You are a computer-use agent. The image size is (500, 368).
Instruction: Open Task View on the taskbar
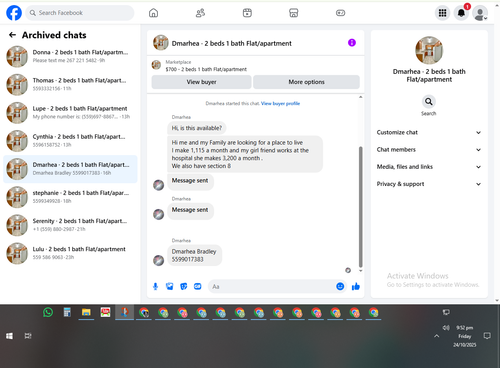[x=28, y=336]
